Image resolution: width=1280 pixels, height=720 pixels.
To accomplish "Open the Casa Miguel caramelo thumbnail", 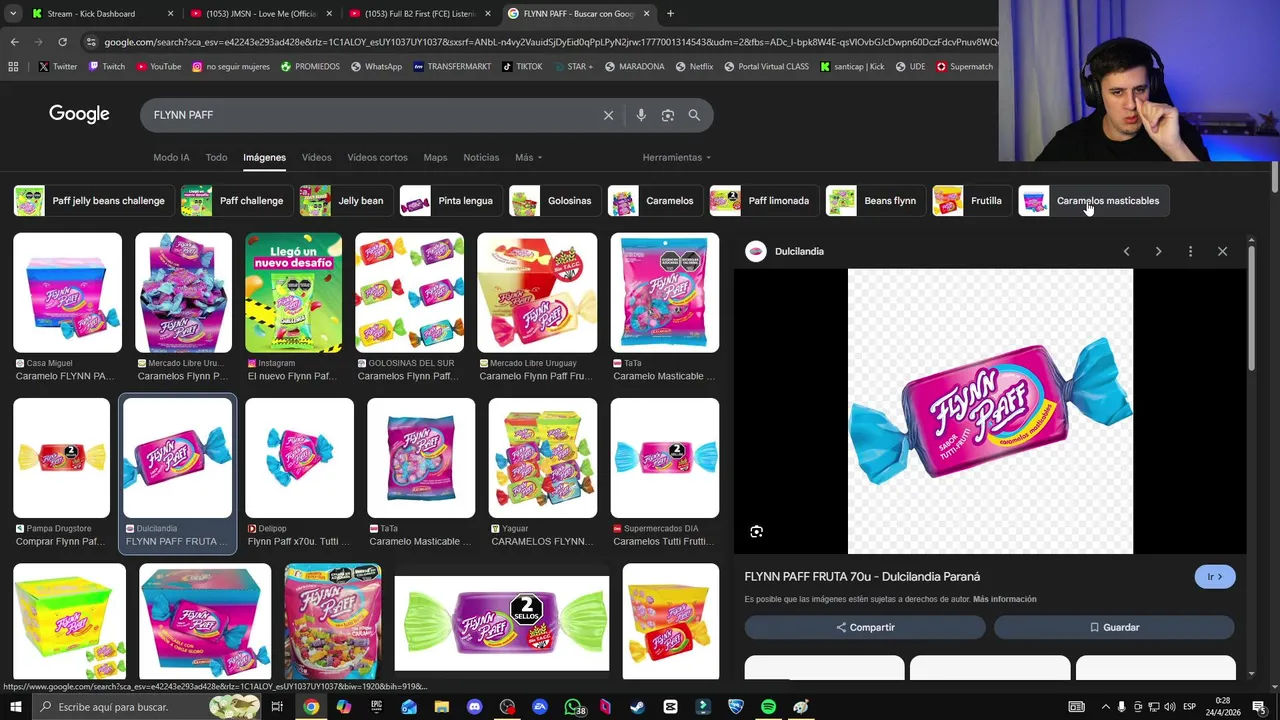I will click(x=67, y=293).
